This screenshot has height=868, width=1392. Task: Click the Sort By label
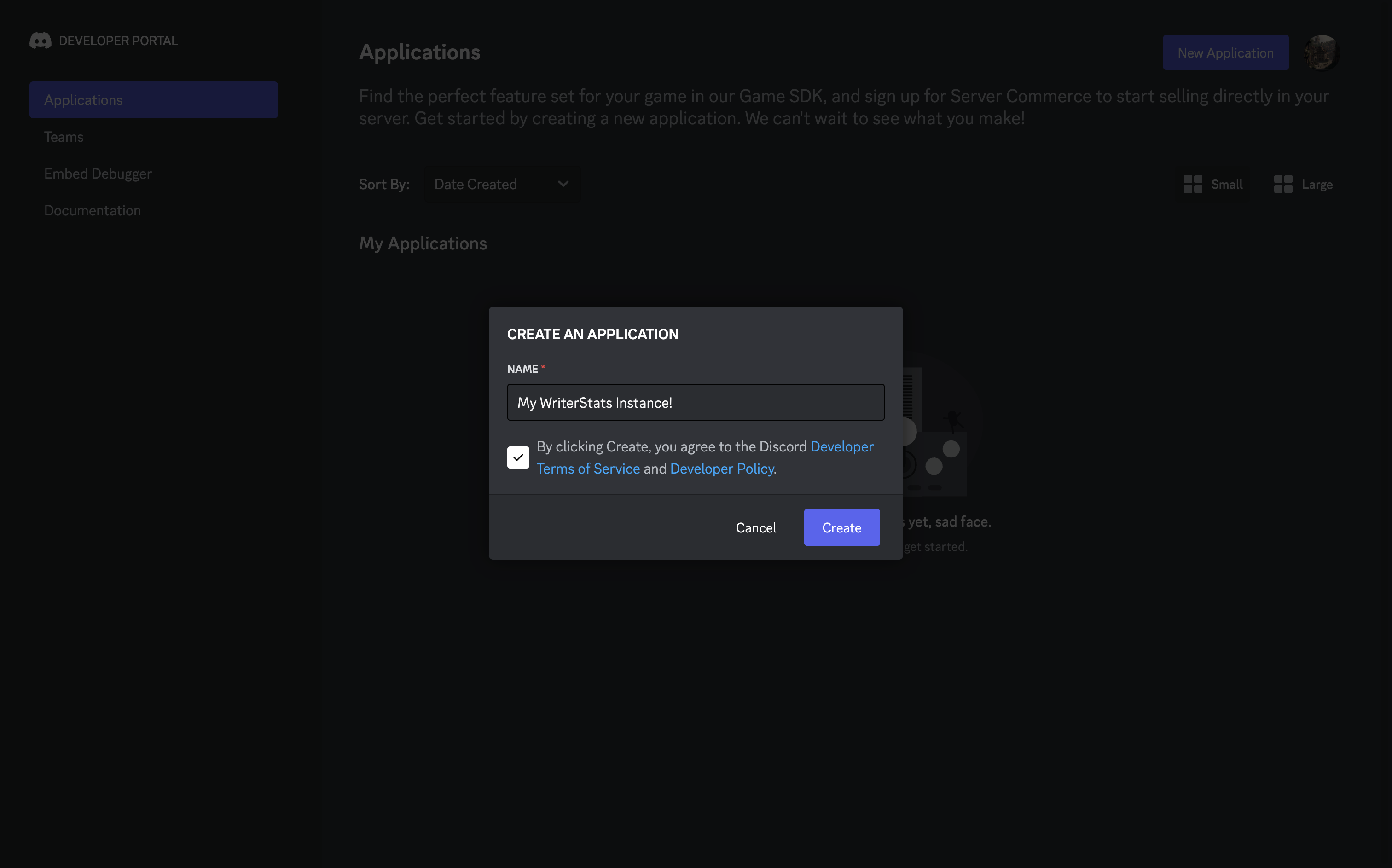tap(384, 184)
